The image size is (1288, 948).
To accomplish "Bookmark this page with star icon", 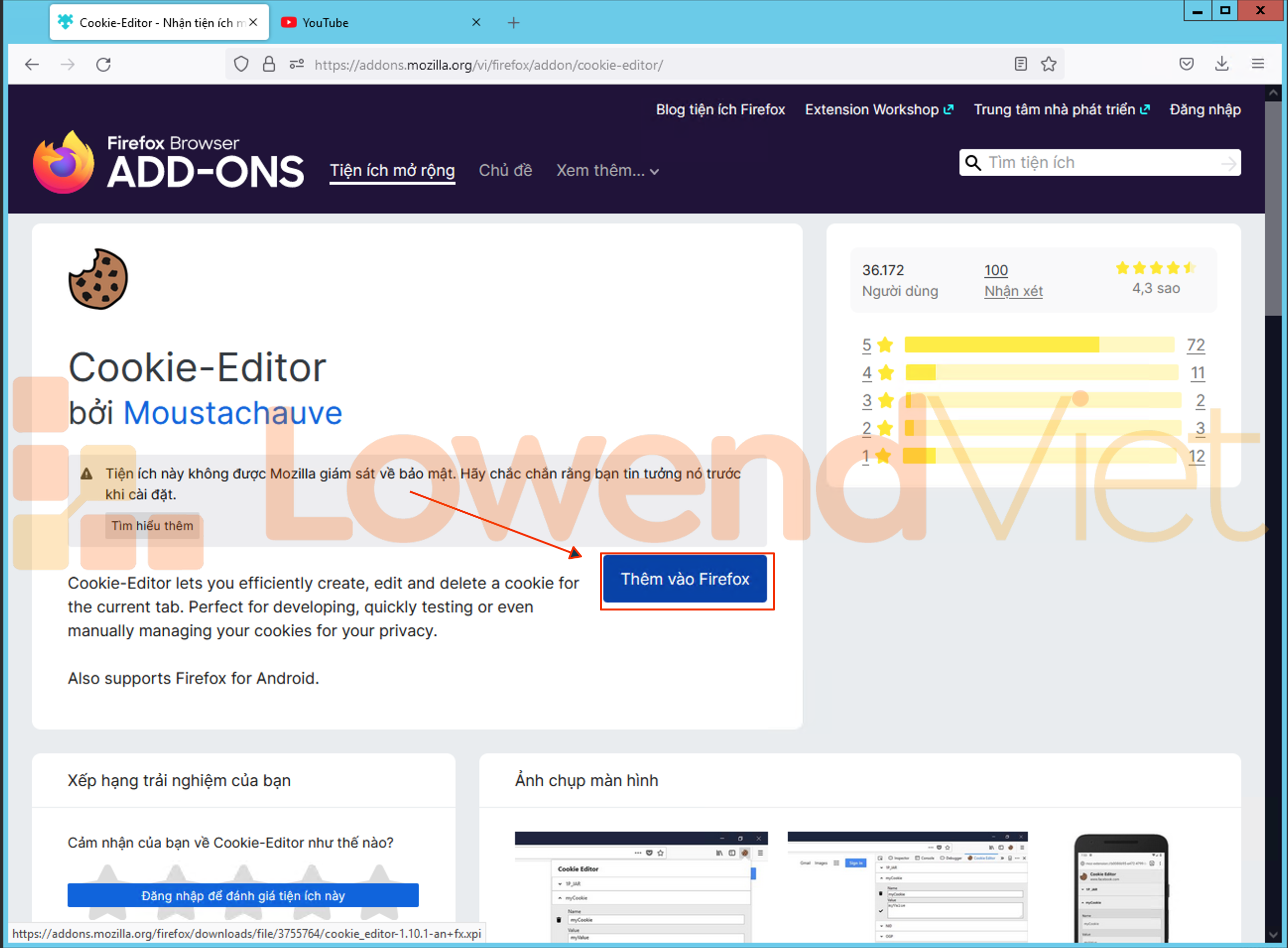I will (x=1048, y=64).
